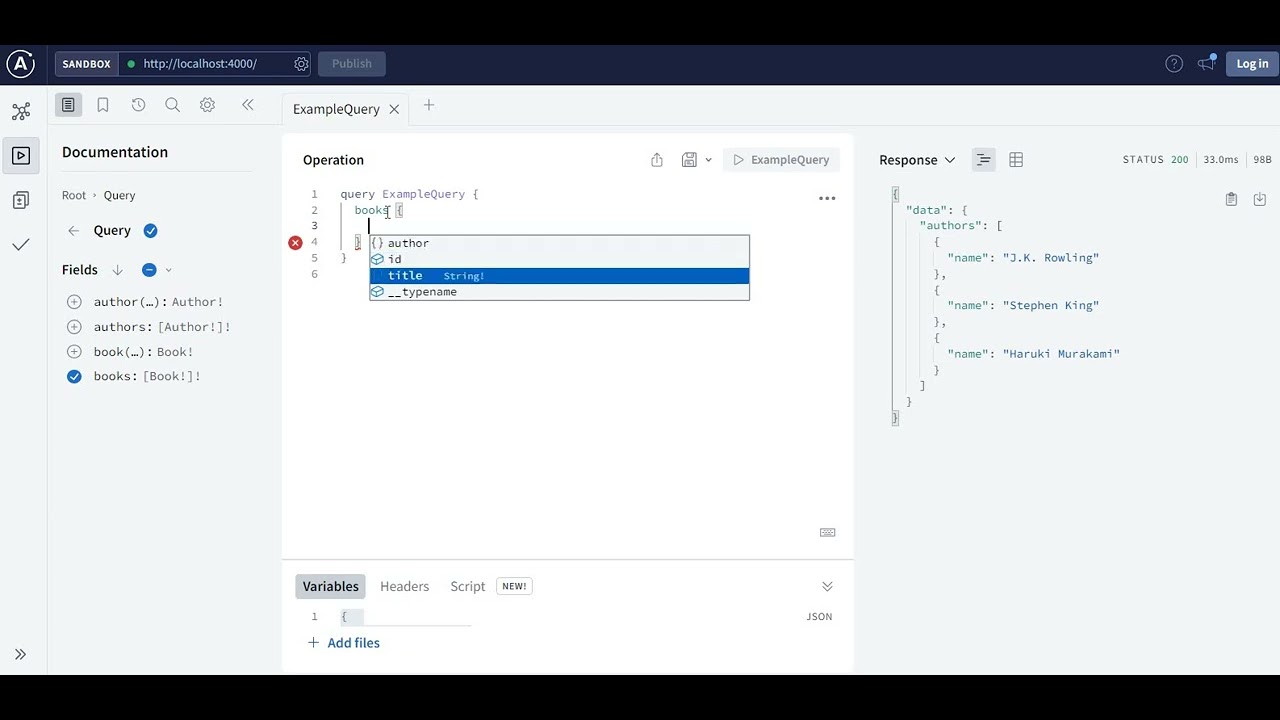Switch to the Script tab
This screenshot has width=1280, height=720.
point(467,586)
